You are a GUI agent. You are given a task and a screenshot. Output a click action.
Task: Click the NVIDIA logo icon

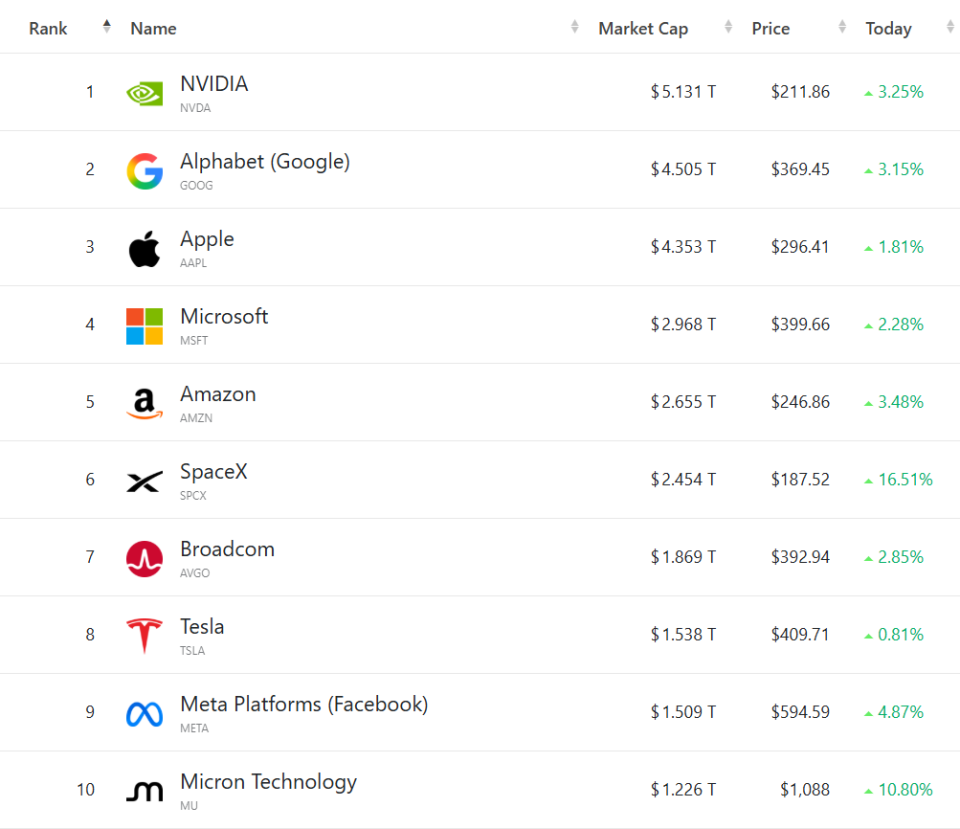[x=144, y=93]
